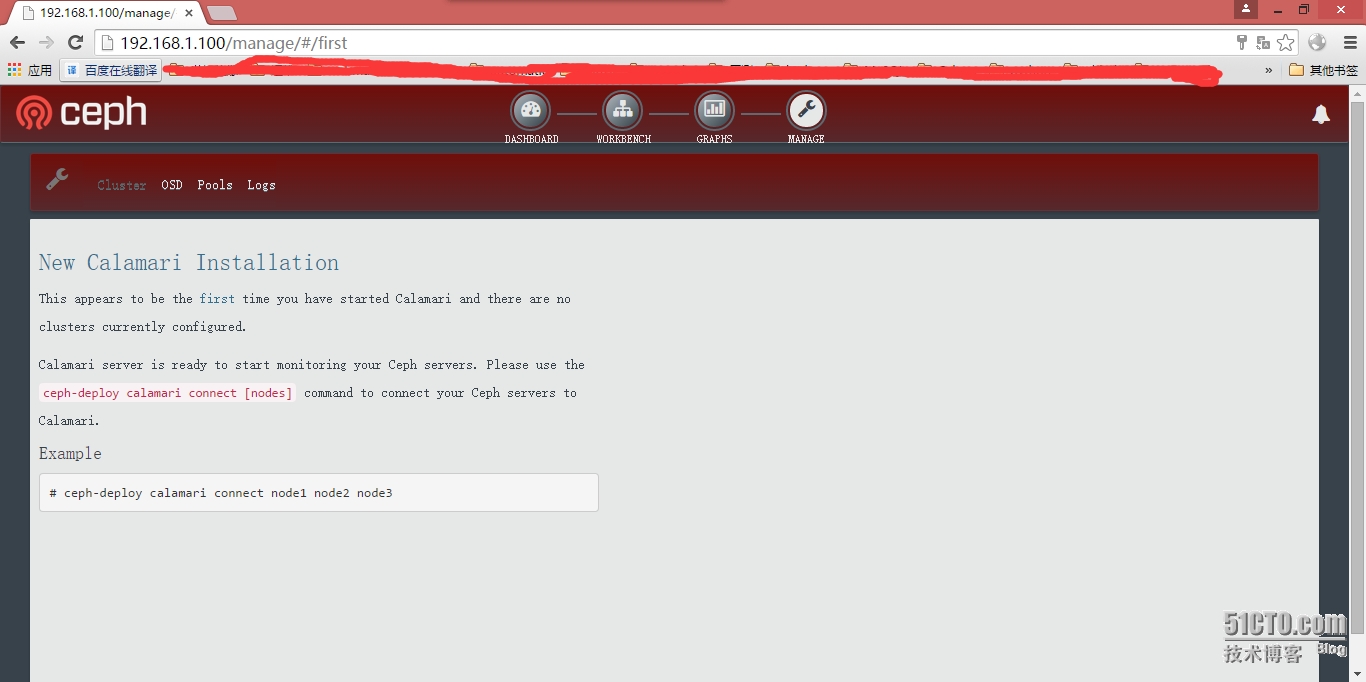Click the wrench icon beside Cluster
Image resolution: width=1366 pixels, height=682 pixels.
pos(57,180)
